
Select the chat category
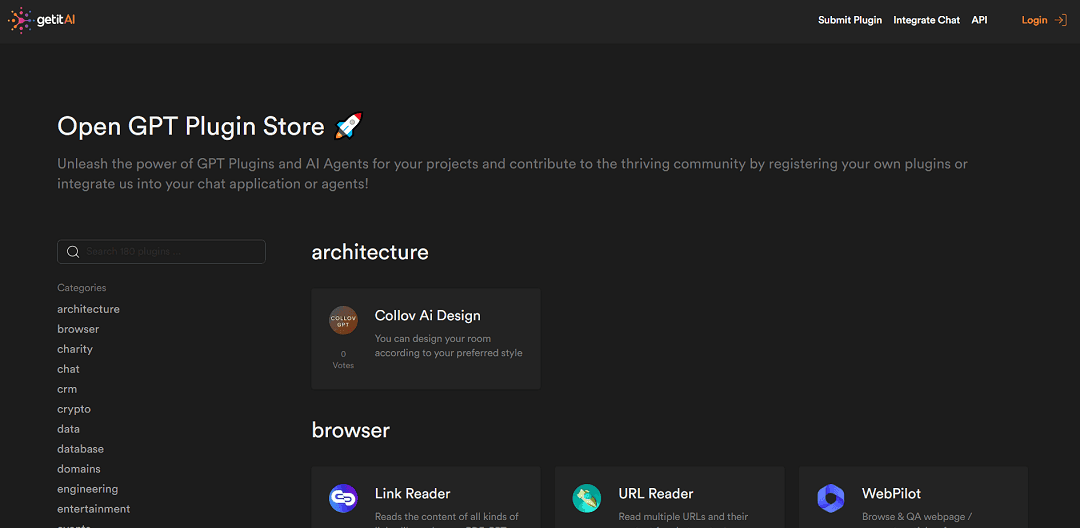pos(68,369)
